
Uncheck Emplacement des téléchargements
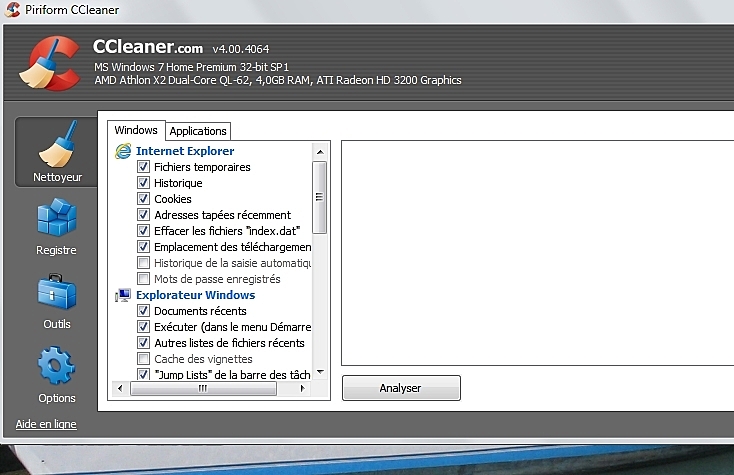point(144,247)
